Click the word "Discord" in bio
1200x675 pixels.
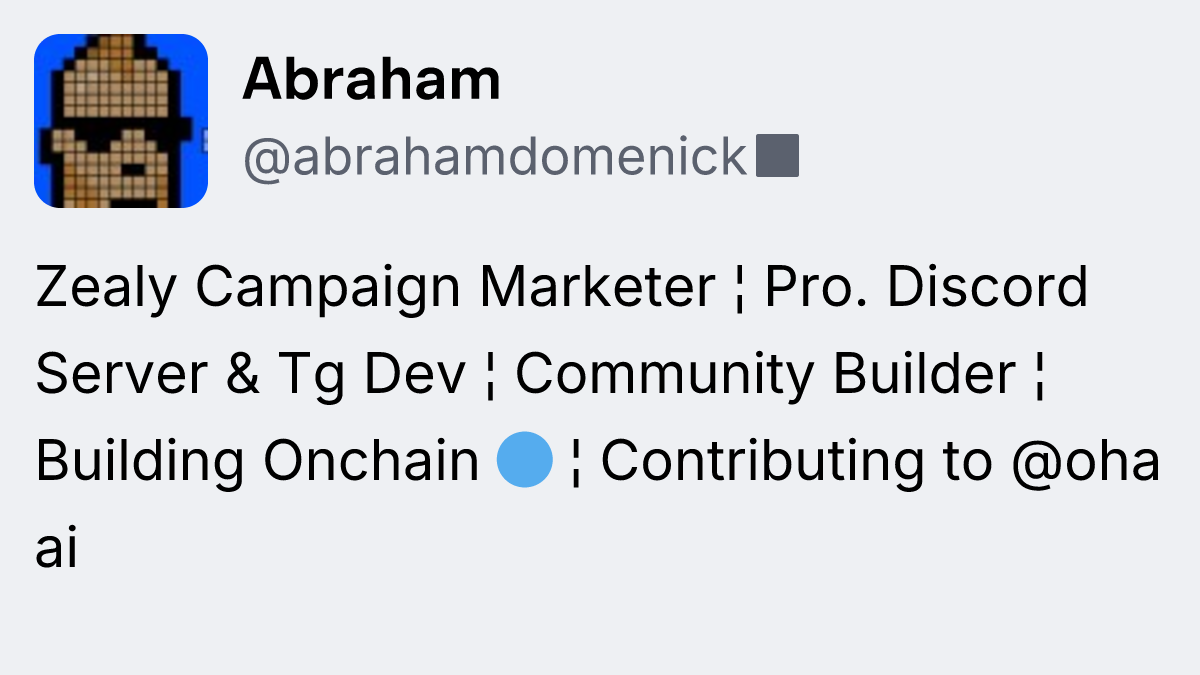point(987,287)
